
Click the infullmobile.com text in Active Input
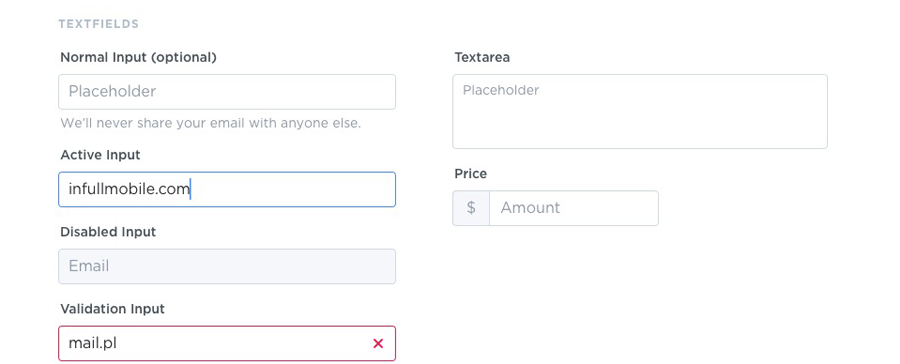(x=129, y=189)
